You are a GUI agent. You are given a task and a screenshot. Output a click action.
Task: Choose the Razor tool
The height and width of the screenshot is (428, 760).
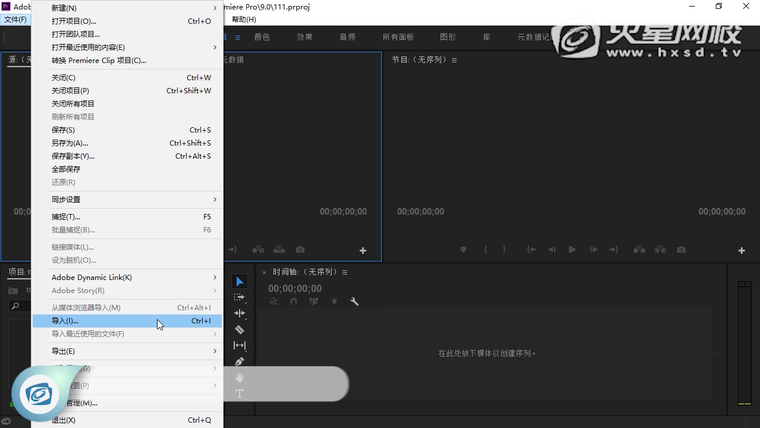239,329
